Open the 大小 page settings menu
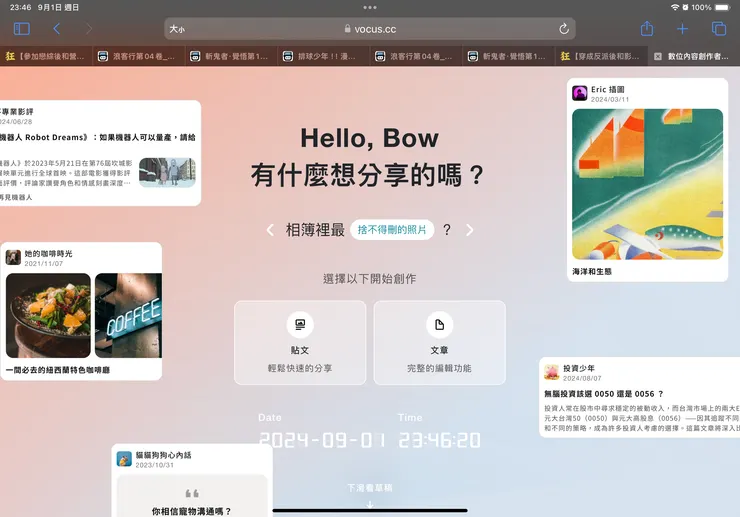This screenshot has width=740, height=517. (x=177, y=29)
